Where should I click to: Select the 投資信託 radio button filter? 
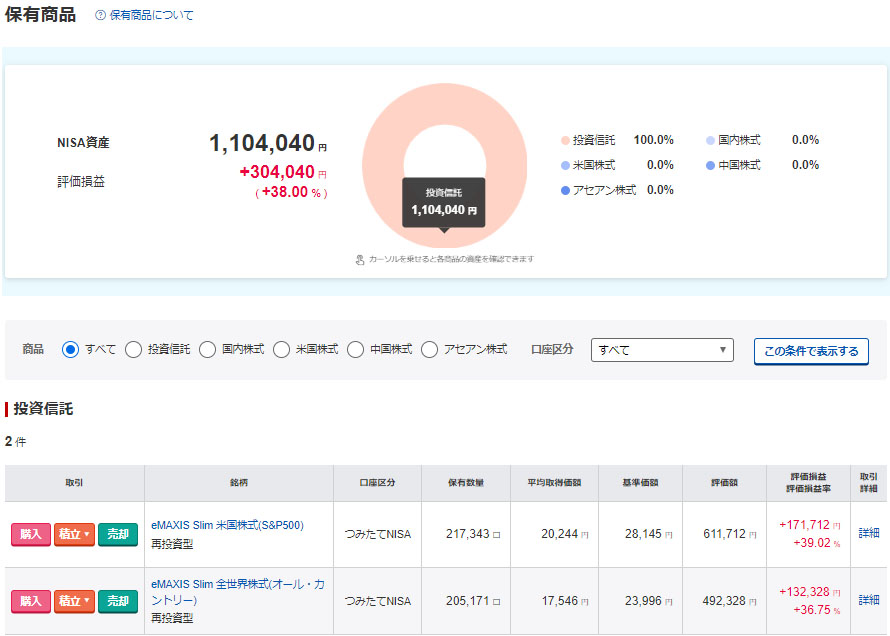(133, 350)
